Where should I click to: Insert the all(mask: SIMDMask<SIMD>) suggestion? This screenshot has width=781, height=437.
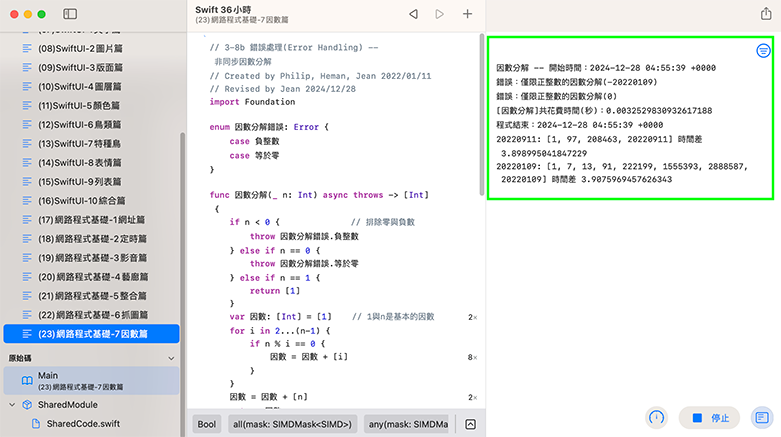[291, 424]
